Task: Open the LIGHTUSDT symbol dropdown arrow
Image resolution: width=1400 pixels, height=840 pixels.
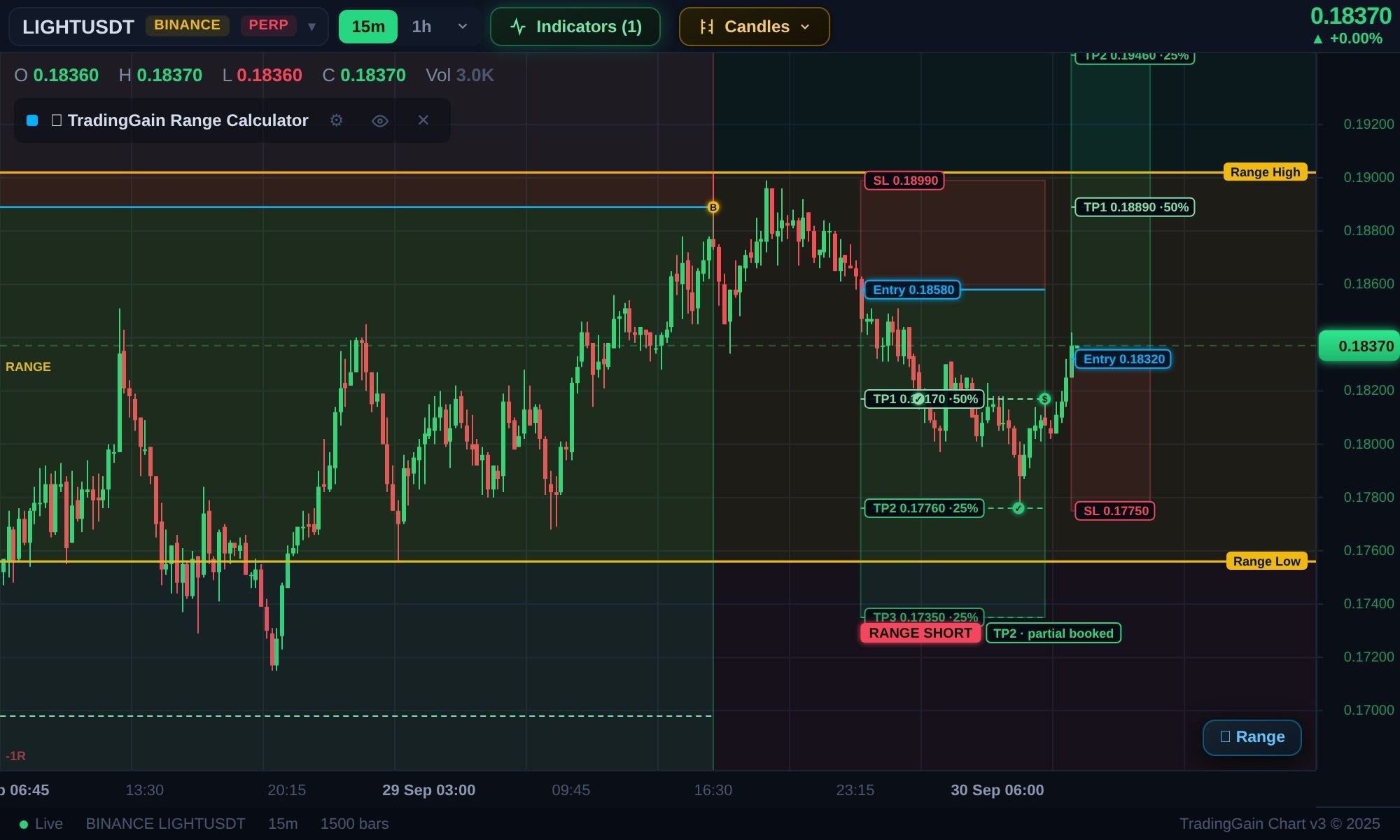Action: [x=311, y=27]
